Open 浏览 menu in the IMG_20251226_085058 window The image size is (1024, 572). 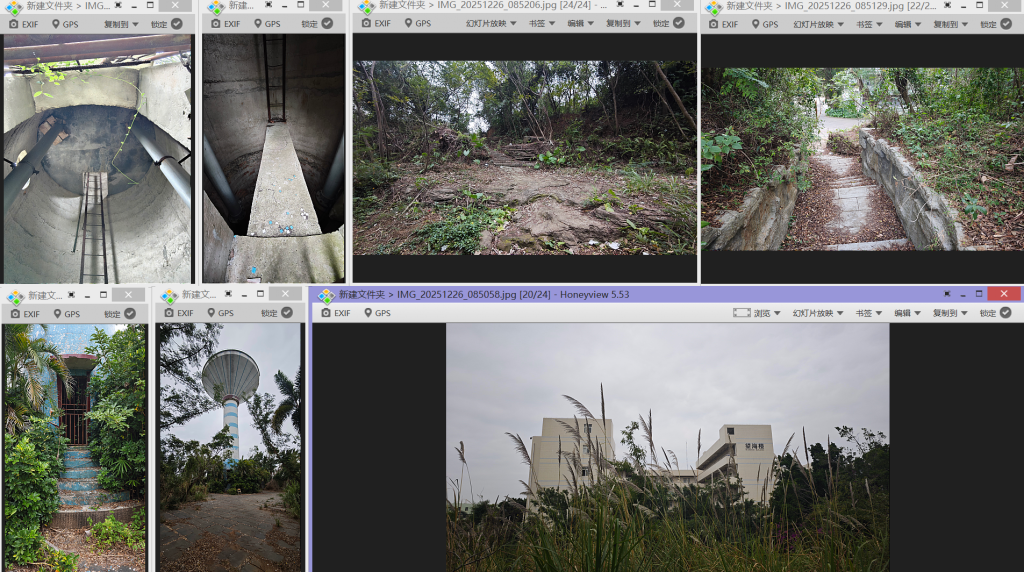coord(757,313)
